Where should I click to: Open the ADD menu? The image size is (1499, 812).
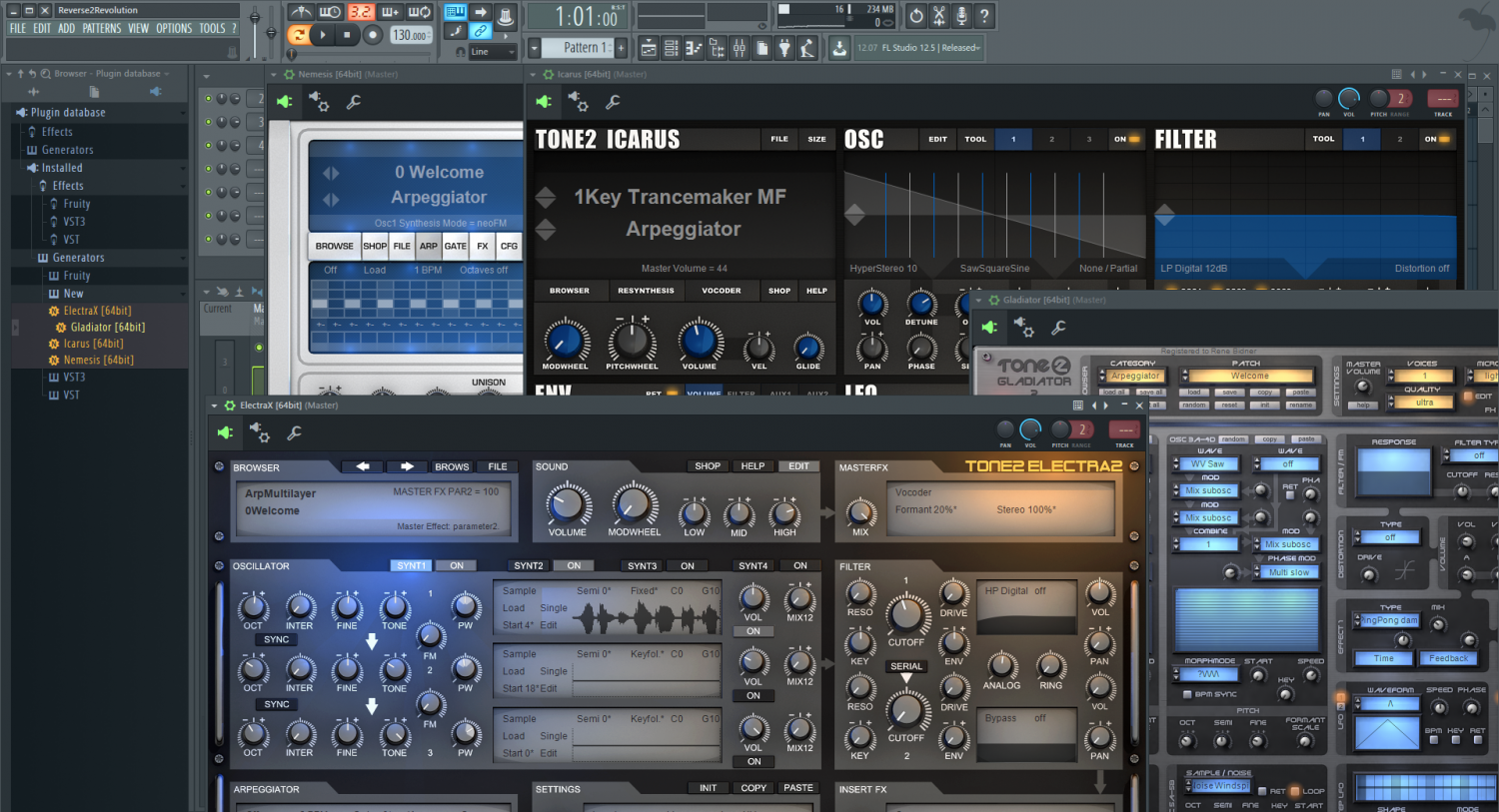[66, 28]
